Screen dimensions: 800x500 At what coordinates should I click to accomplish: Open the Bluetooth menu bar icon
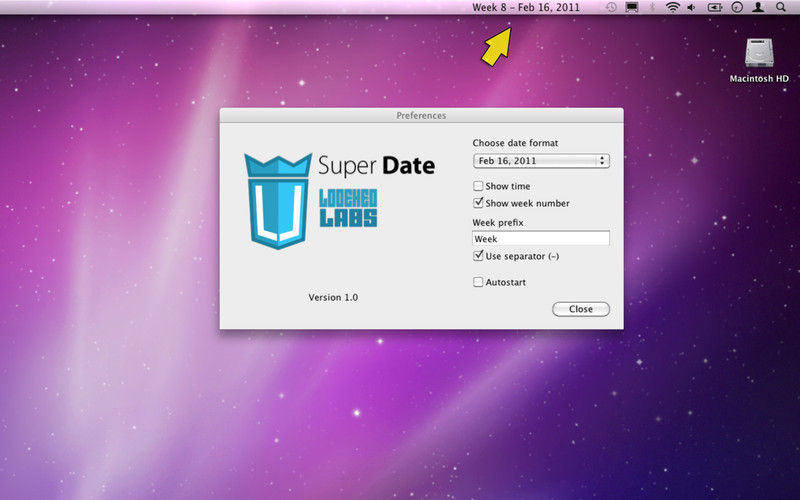point(652,7)
